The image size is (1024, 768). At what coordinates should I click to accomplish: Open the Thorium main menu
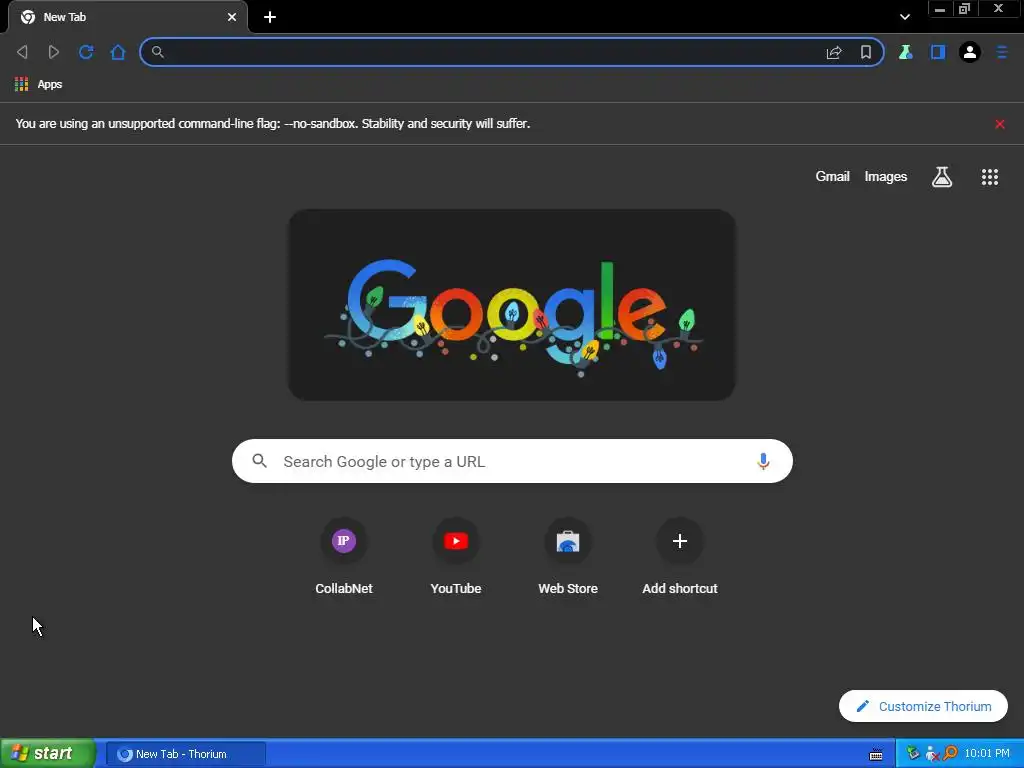pos(1002,52)
